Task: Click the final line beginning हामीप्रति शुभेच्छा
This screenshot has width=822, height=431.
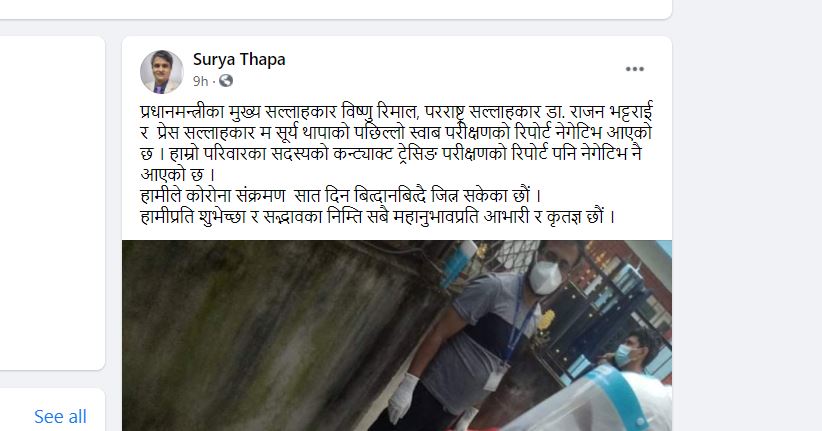Action: [x=378, y=216]
